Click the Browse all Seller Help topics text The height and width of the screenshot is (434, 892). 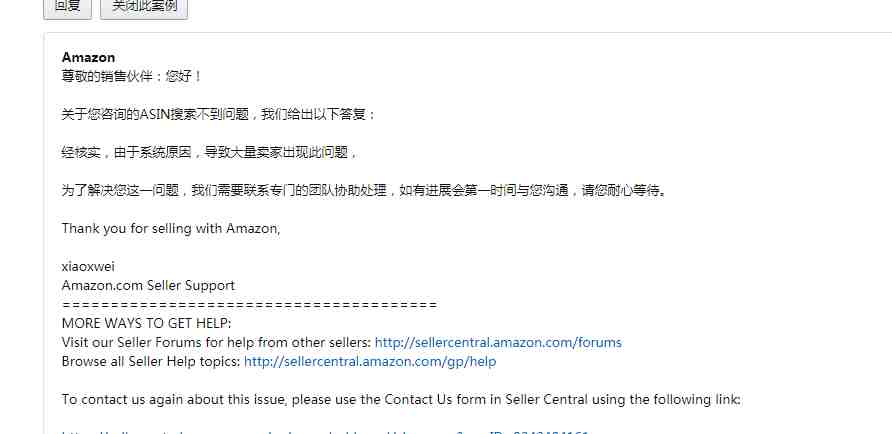(x=151, y=361)
